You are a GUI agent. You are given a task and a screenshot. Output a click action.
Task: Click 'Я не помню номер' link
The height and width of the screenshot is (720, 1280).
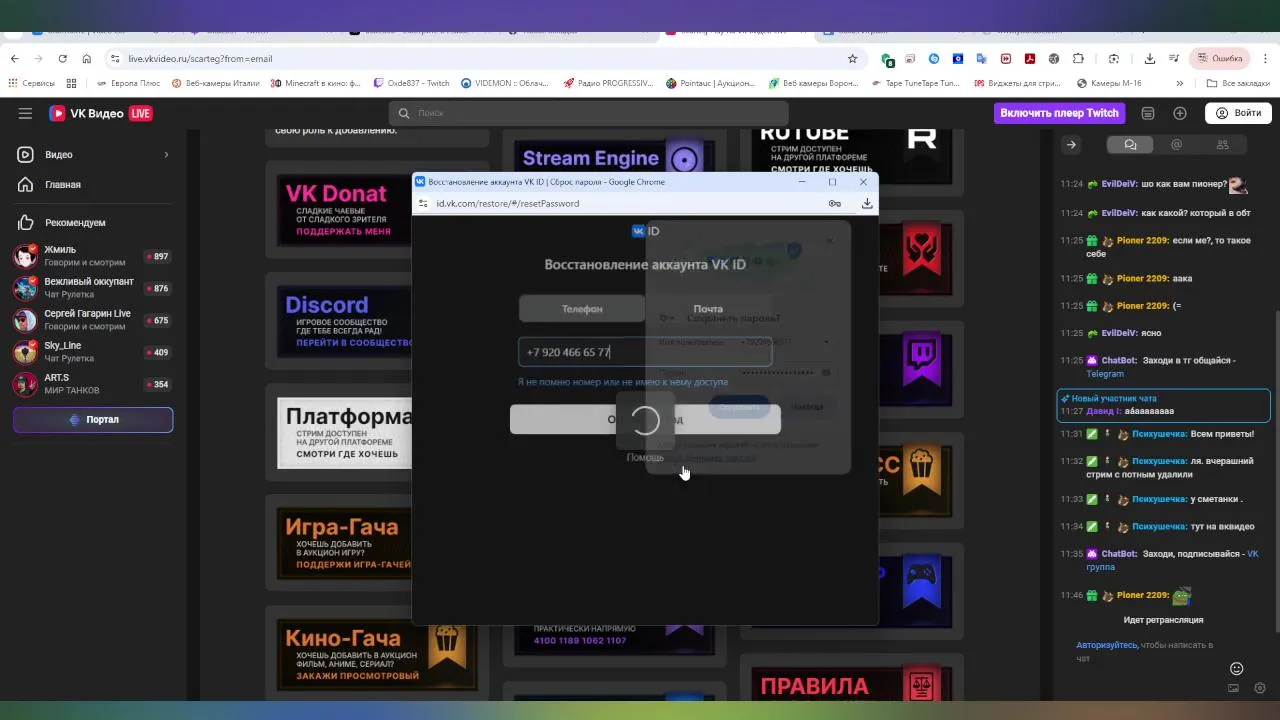[x=623, y=382]
